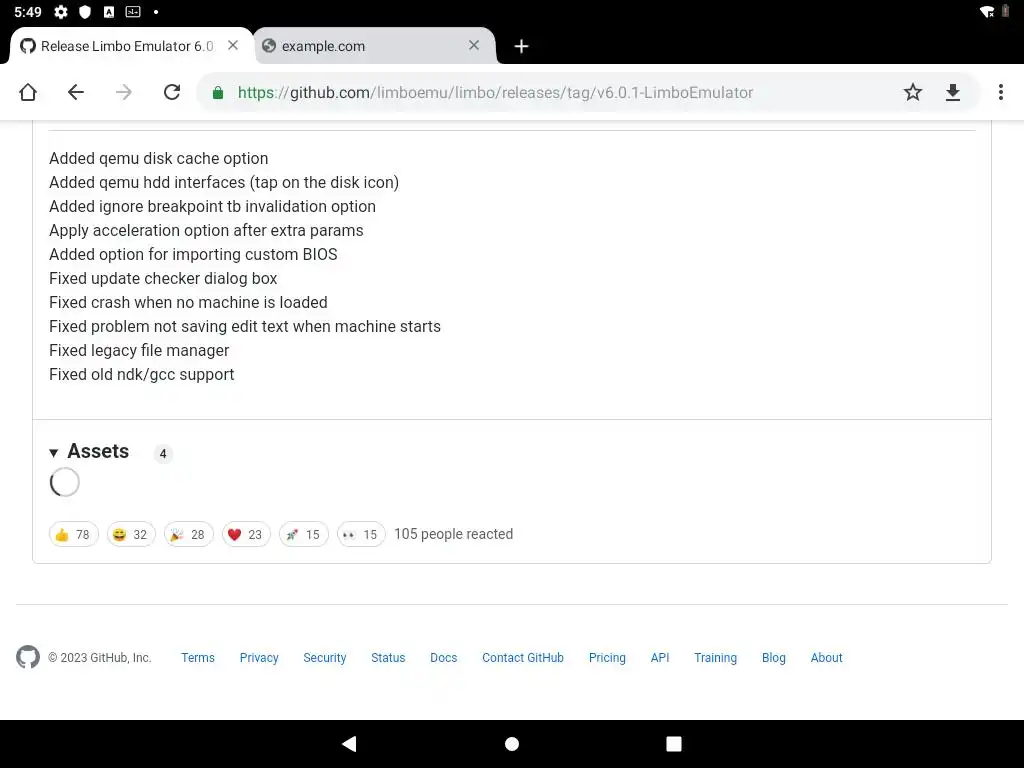Tap the green padlock security icon
This screenshot has width=1024, height=768.
[x=218, y=93]
